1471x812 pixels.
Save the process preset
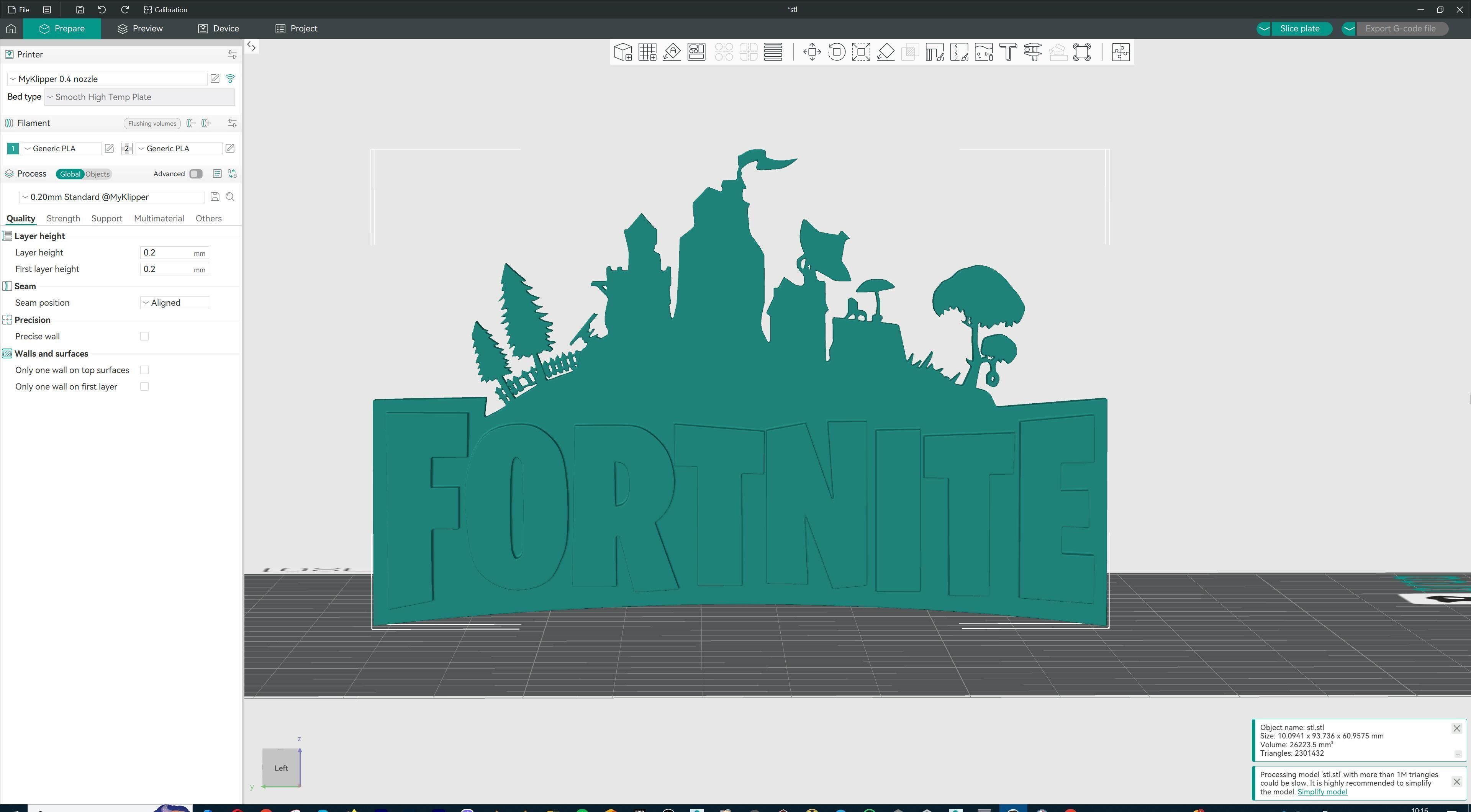(x=215, y=197)
